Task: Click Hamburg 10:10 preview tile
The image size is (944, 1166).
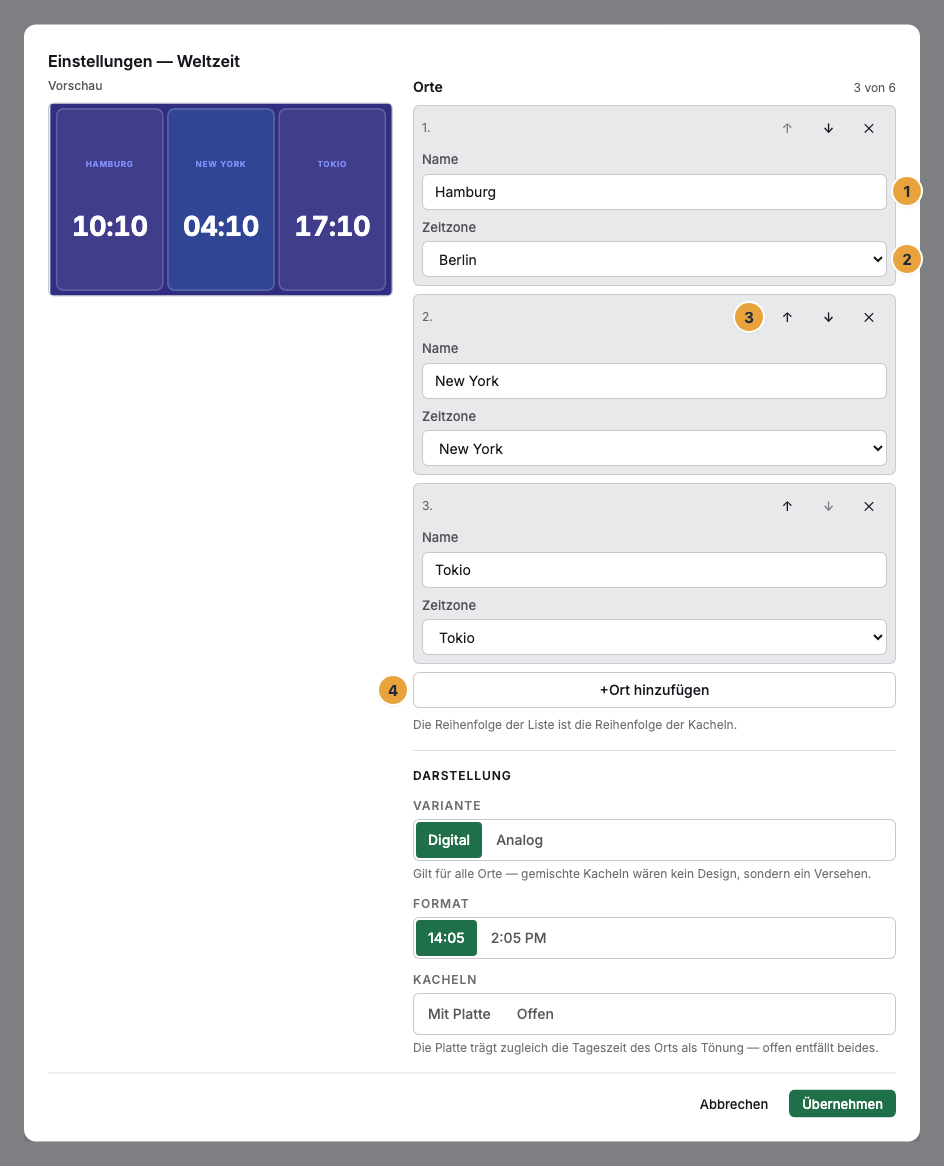Action: [x=109, y=199]
